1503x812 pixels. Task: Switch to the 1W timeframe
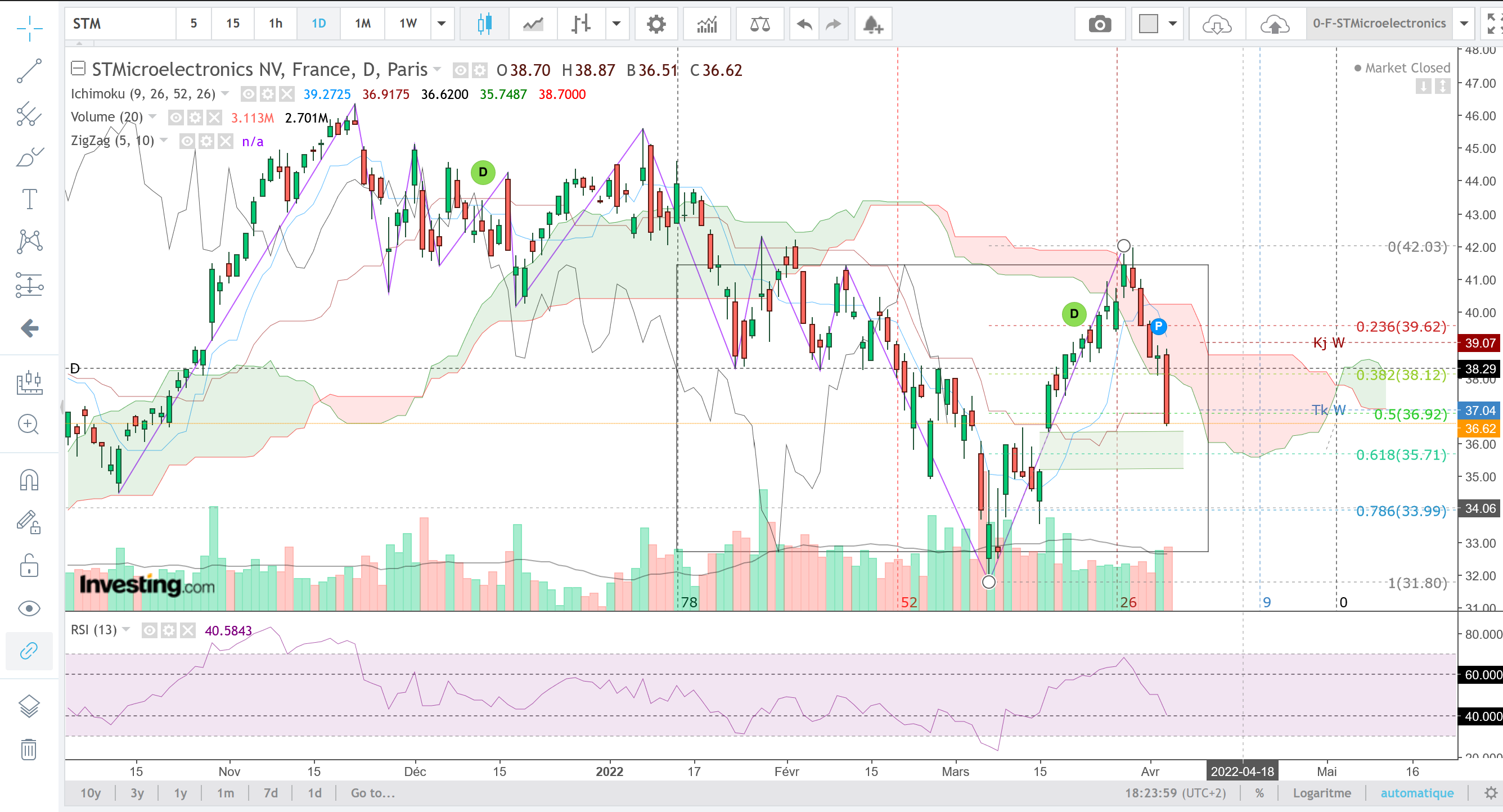(408, 24)
